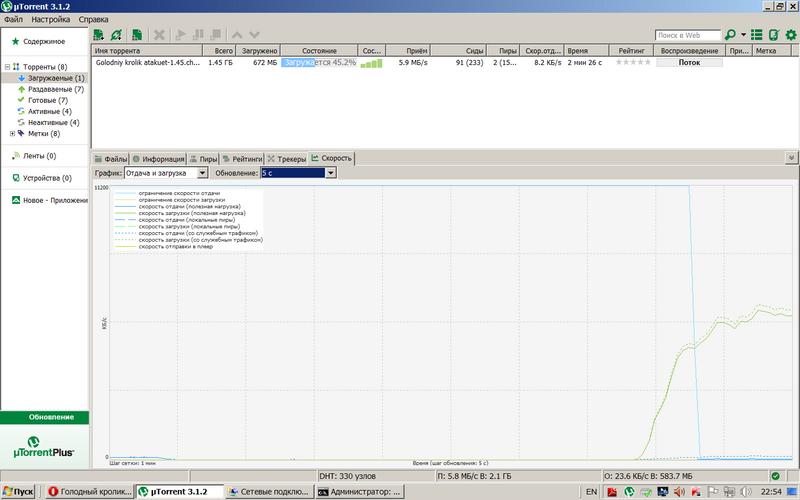
Task: Remove torrent with the X icon
Action: (159, 35)
